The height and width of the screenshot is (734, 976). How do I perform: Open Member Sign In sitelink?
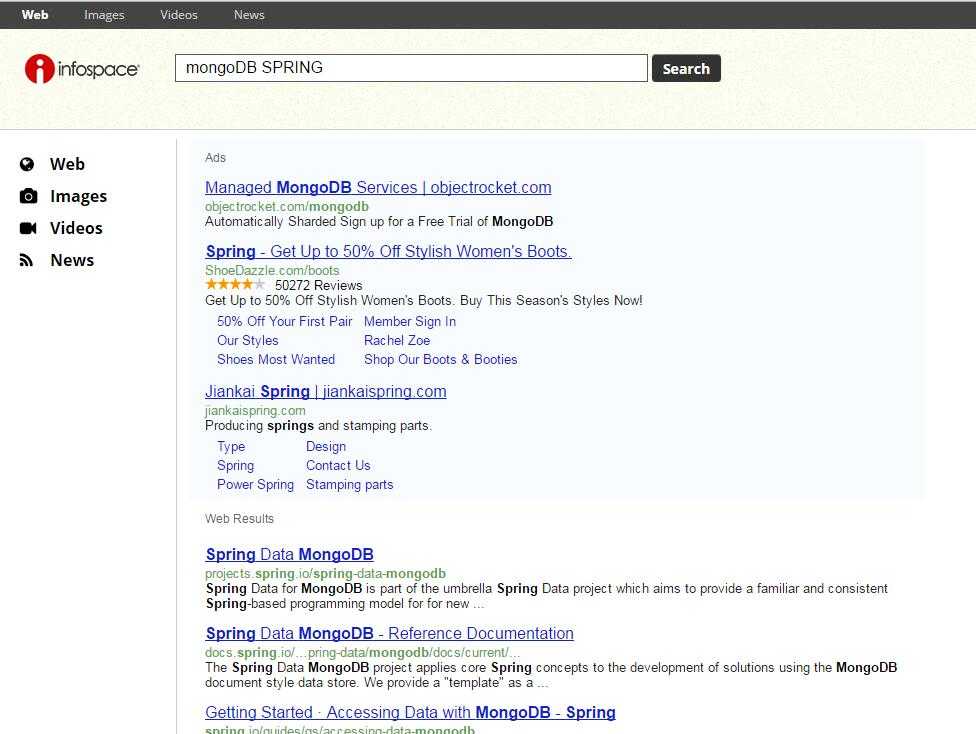pyautogui.click(x=410, y=321)
